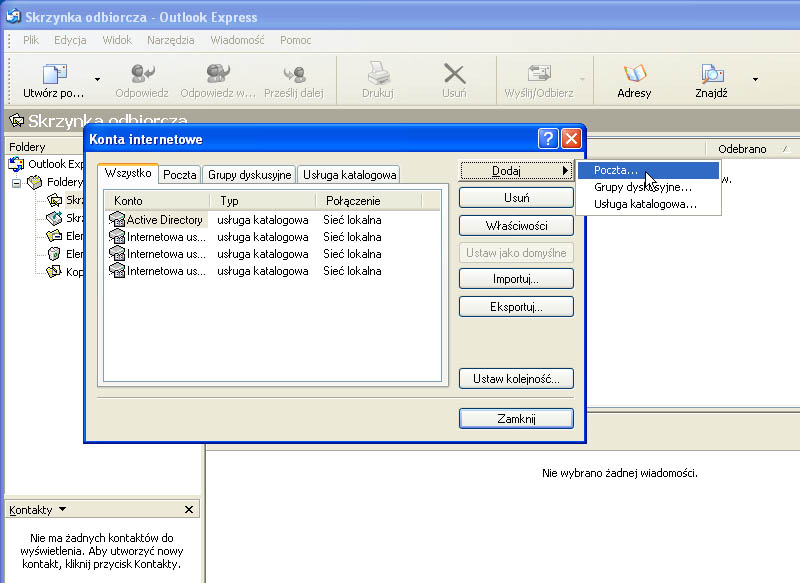Viewport: 800px width, 583px height.
Task: Choose Usługa katalogowa... from the Dodaj submenu
Action: (x=648, y=204)
